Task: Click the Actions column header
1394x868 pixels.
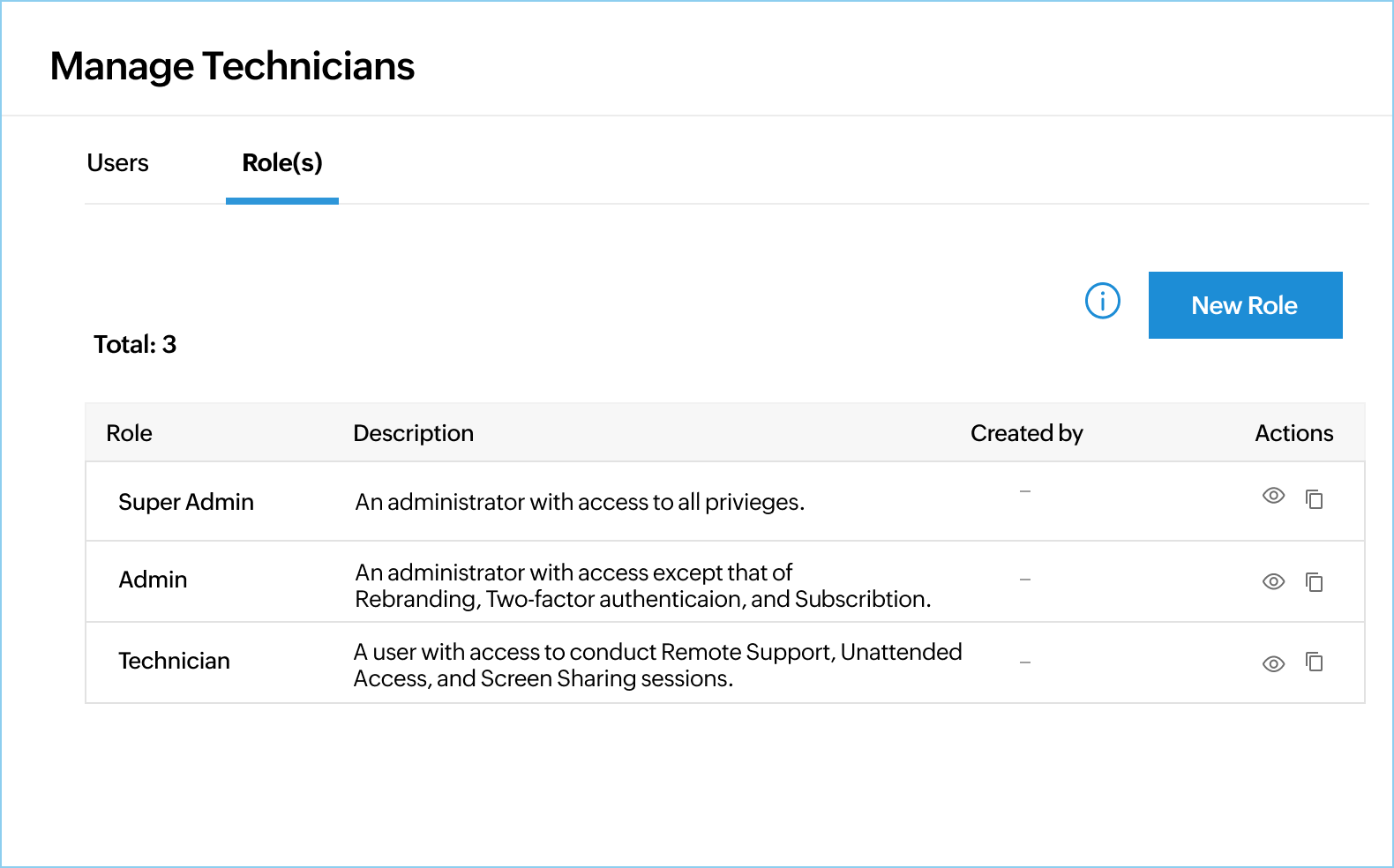Action: [1294, 433]
